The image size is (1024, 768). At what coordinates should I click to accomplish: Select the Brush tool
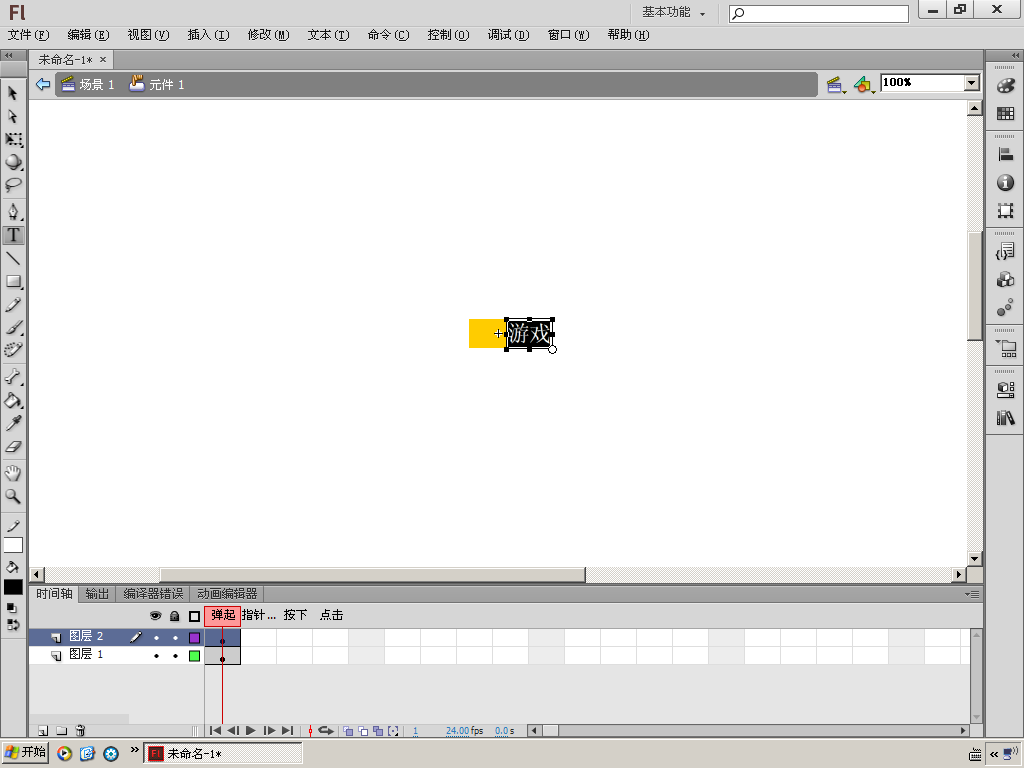[x=13, y=328]
